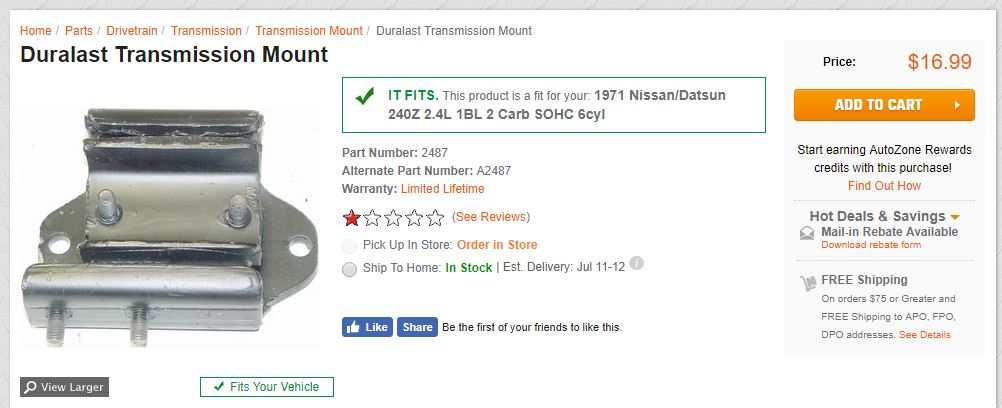Open the Parts breadcrumb

click(x=79, y=31)
